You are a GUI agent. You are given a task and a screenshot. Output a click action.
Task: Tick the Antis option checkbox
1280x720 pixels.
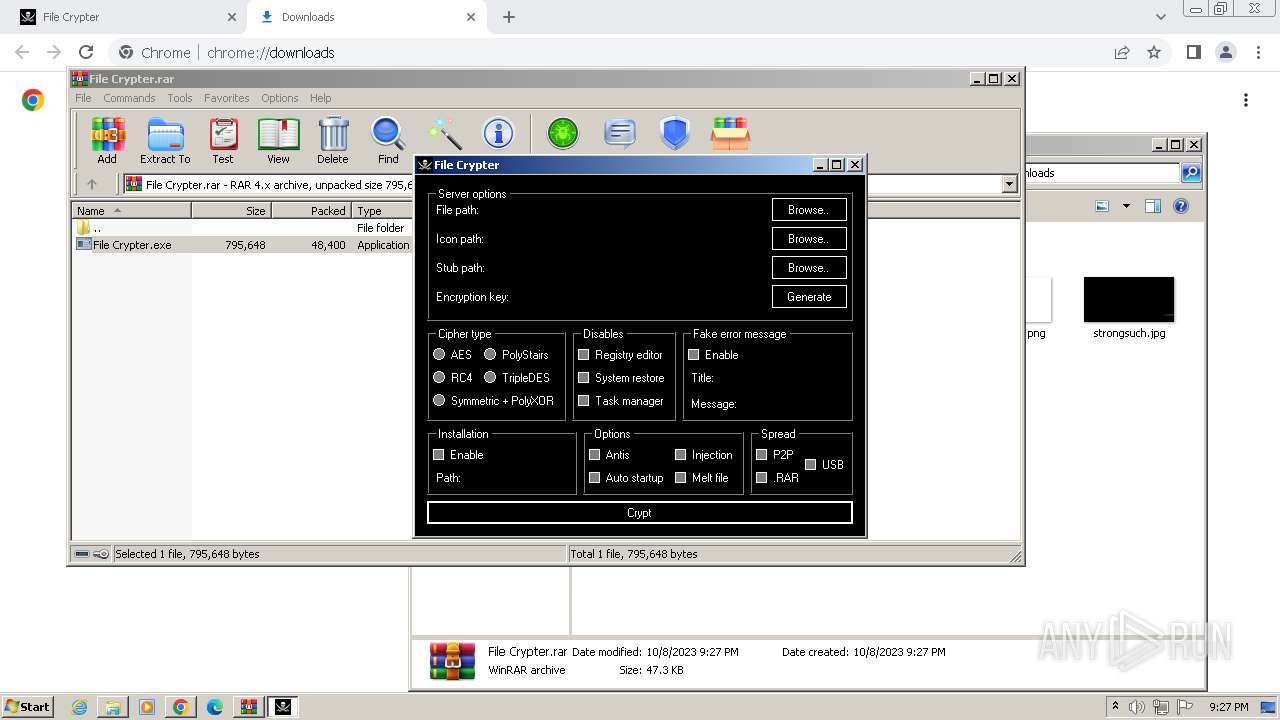(x=594, y=454)
